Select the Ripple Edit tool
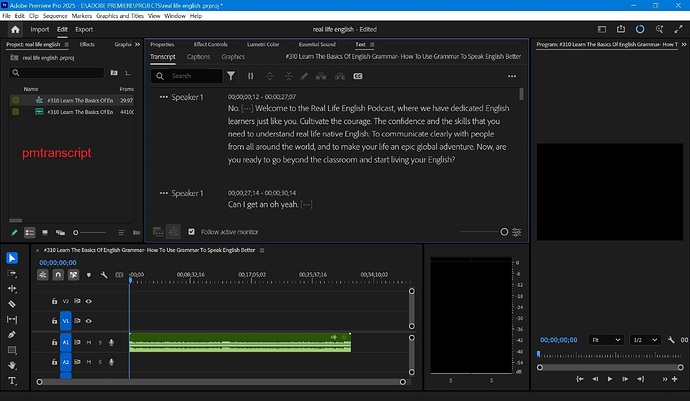 12,289
